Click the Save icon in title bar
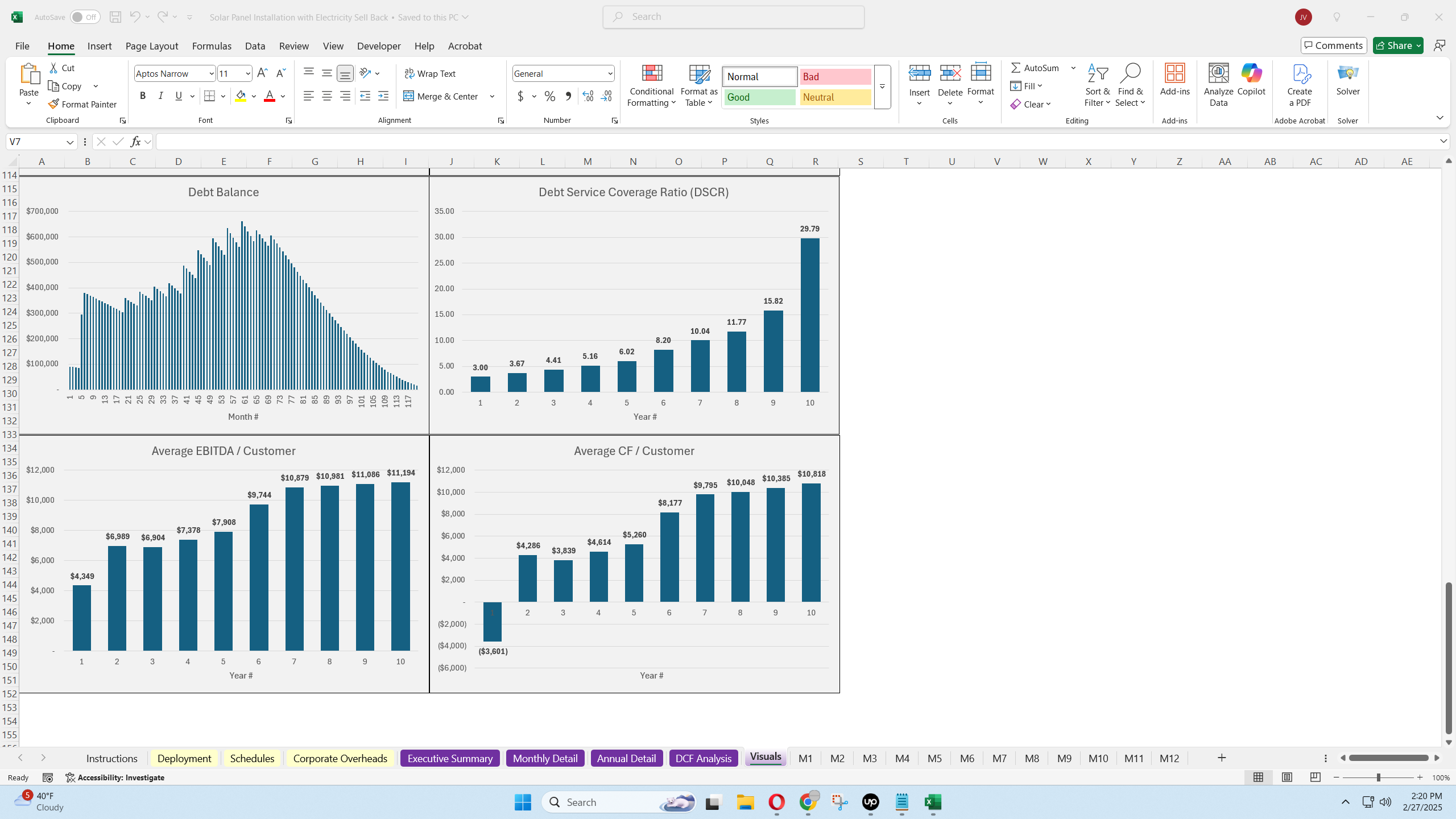This screenshot has width=1456, height=819. pyautogui.click(x=115, y=17)
